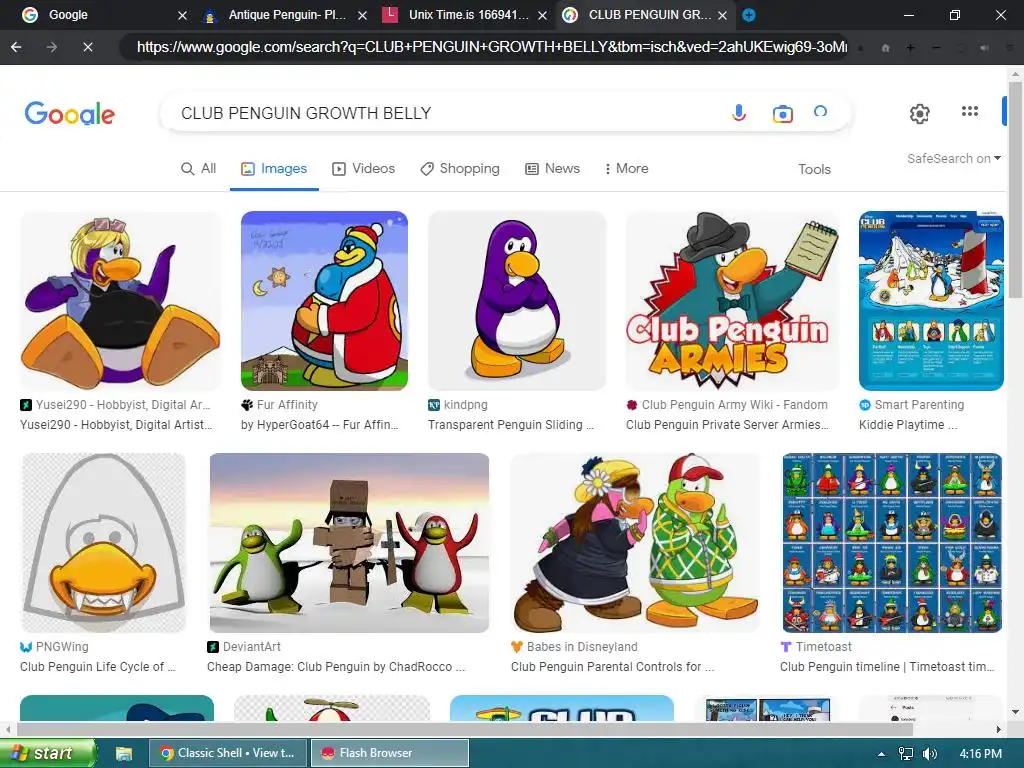Image resolution: width=1024 pixels, height=768 pixels.
Task: Switch to News results
Action: tap(552, 168)
